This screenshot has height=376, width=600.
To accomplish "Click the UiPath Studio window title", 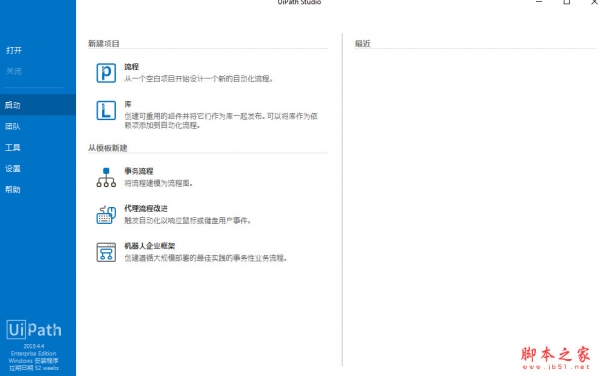I will [299, 2].
